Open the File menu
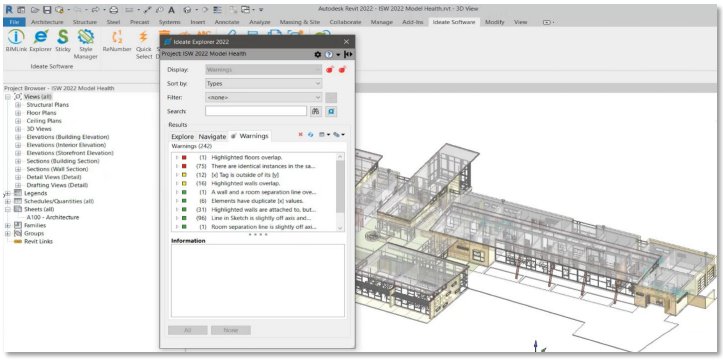The width and height of the screenshot is (723, 361). coord(14,22)
